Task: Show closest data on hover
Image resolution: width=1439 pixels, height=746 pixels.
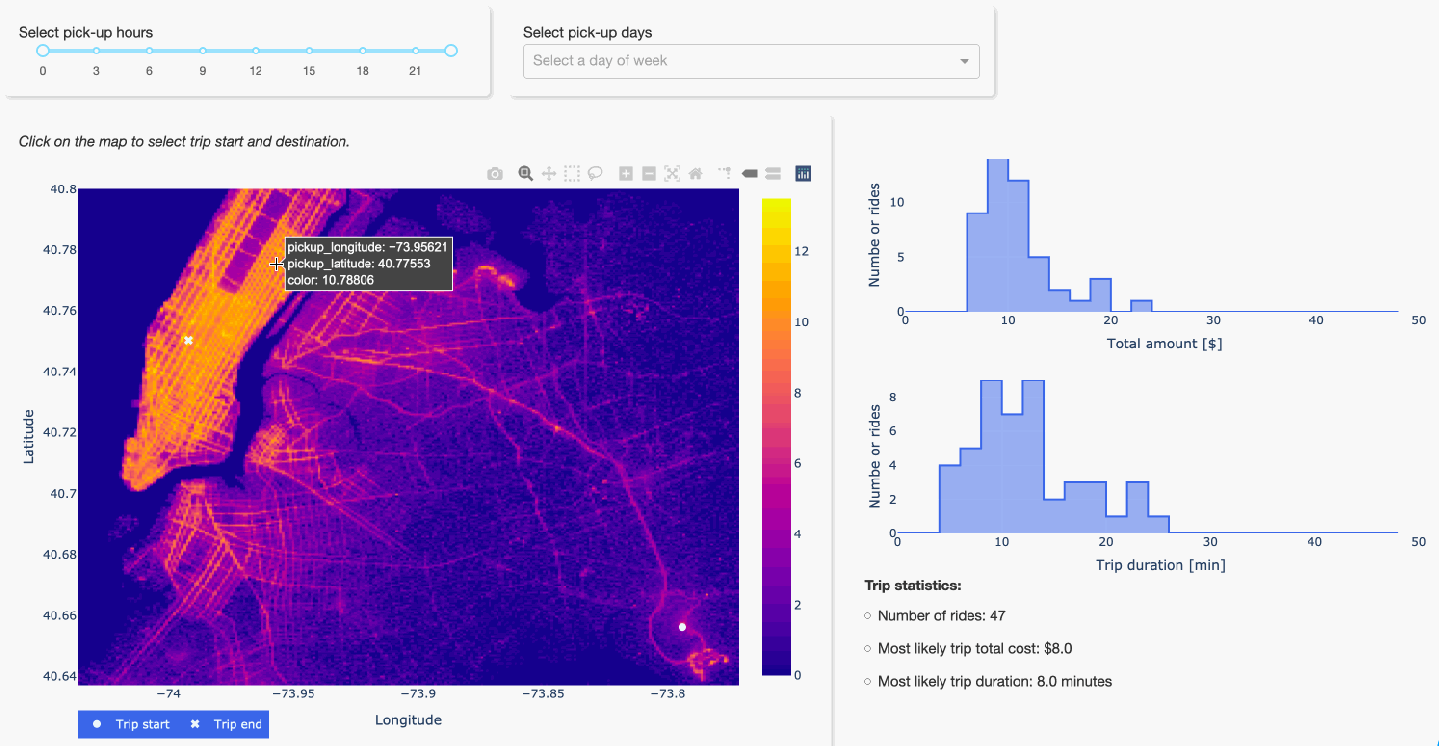Action: click(750, 174)
